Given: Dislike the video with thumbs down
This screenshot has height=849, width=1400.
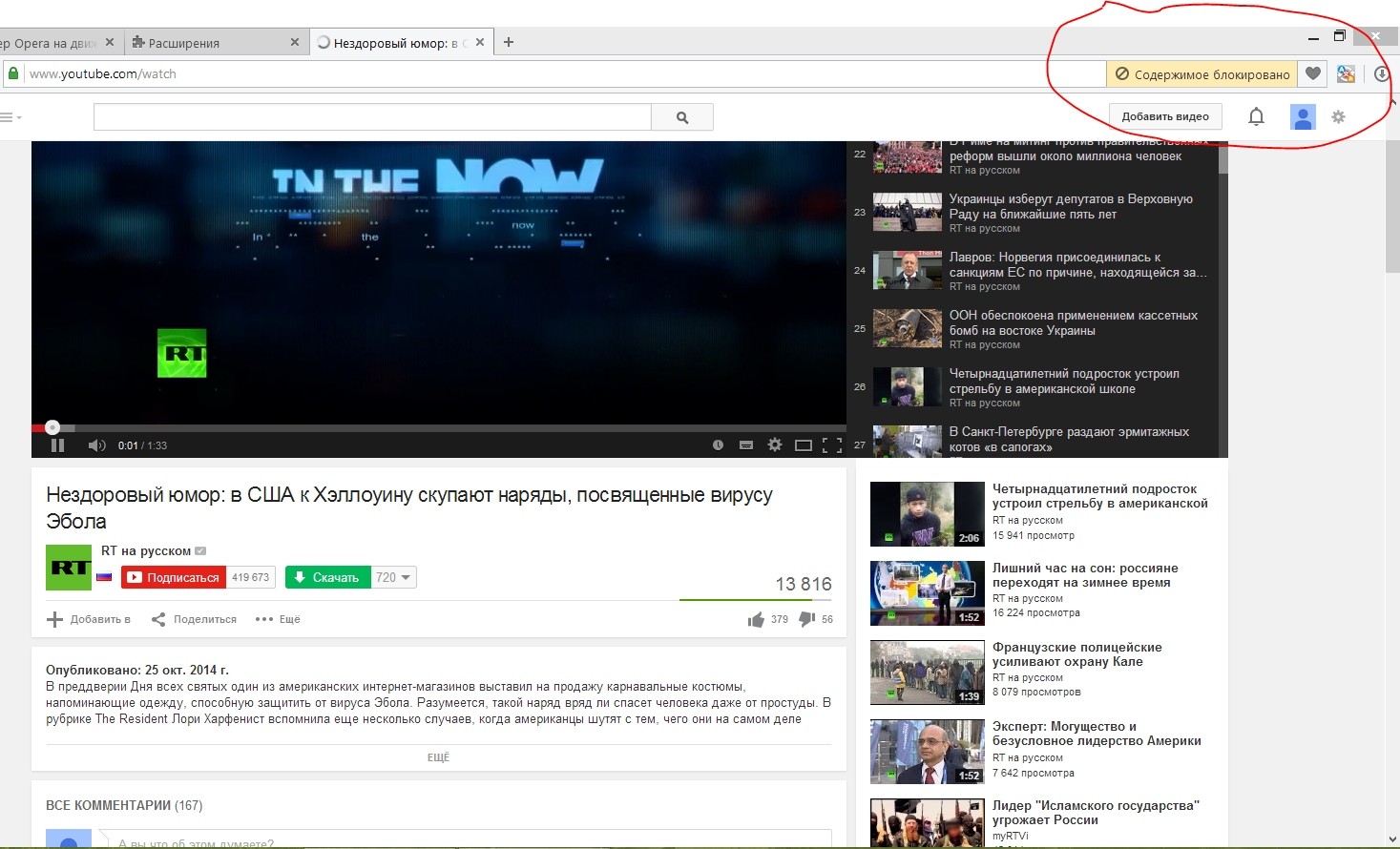Looking at the screenshot, I should (x=806, y=620).
